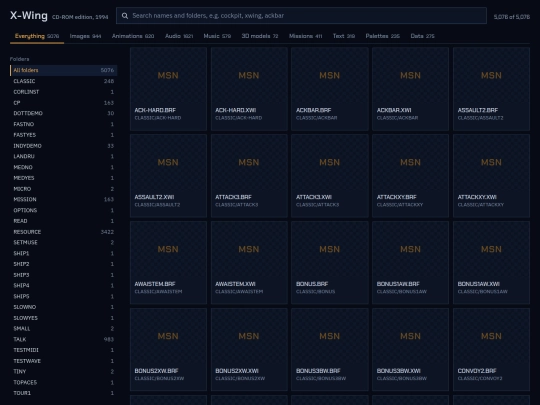Open the 3D models tab

point(260,36)
